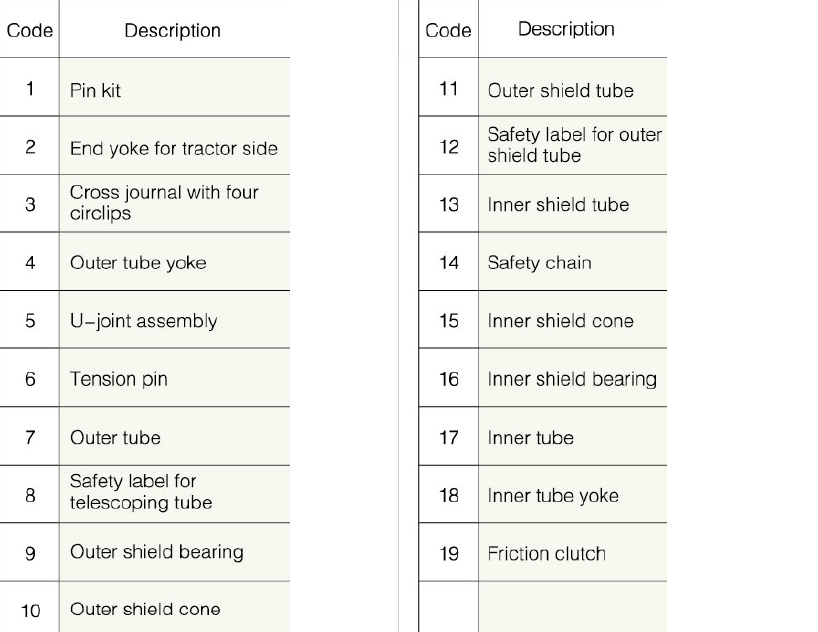Click the 'Friction clutch' description

546,554
